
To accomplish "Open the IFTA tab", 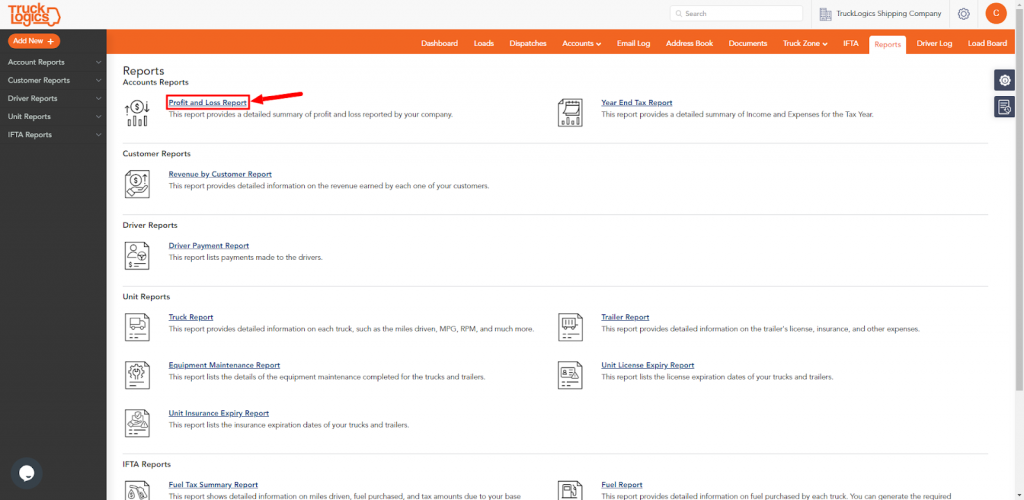I will pyautogui.click(x=851, y=44).
